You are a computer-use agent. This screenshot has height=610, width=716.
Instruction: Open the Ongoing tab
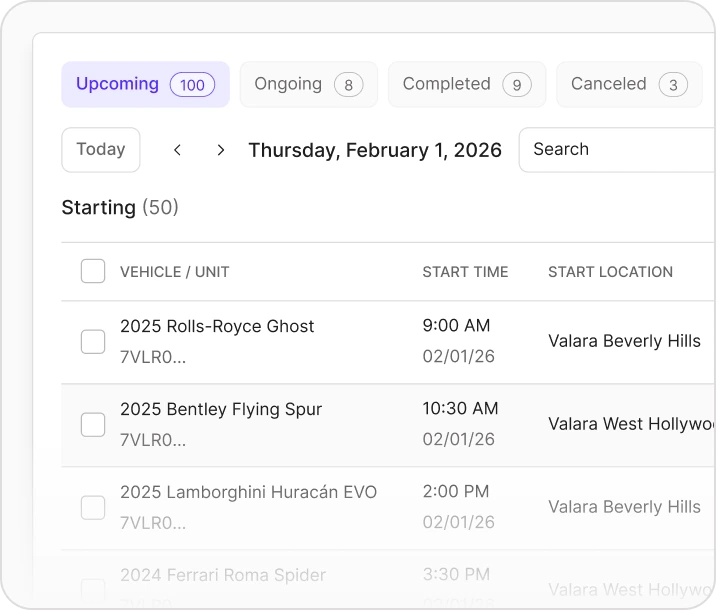pyautogui.click(x=309, y=84)
